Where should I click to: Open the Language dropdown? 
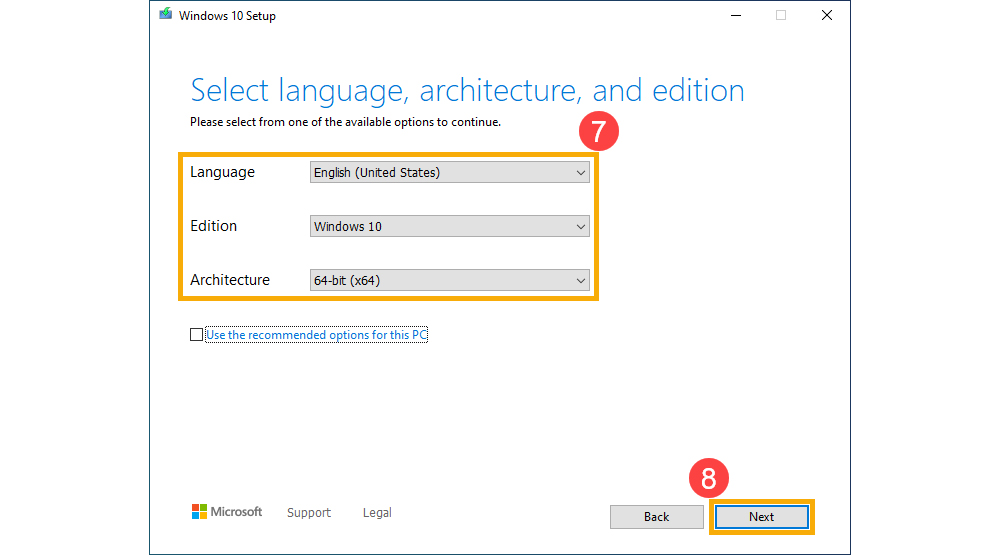pyautogui.click(x=450, y=172)
